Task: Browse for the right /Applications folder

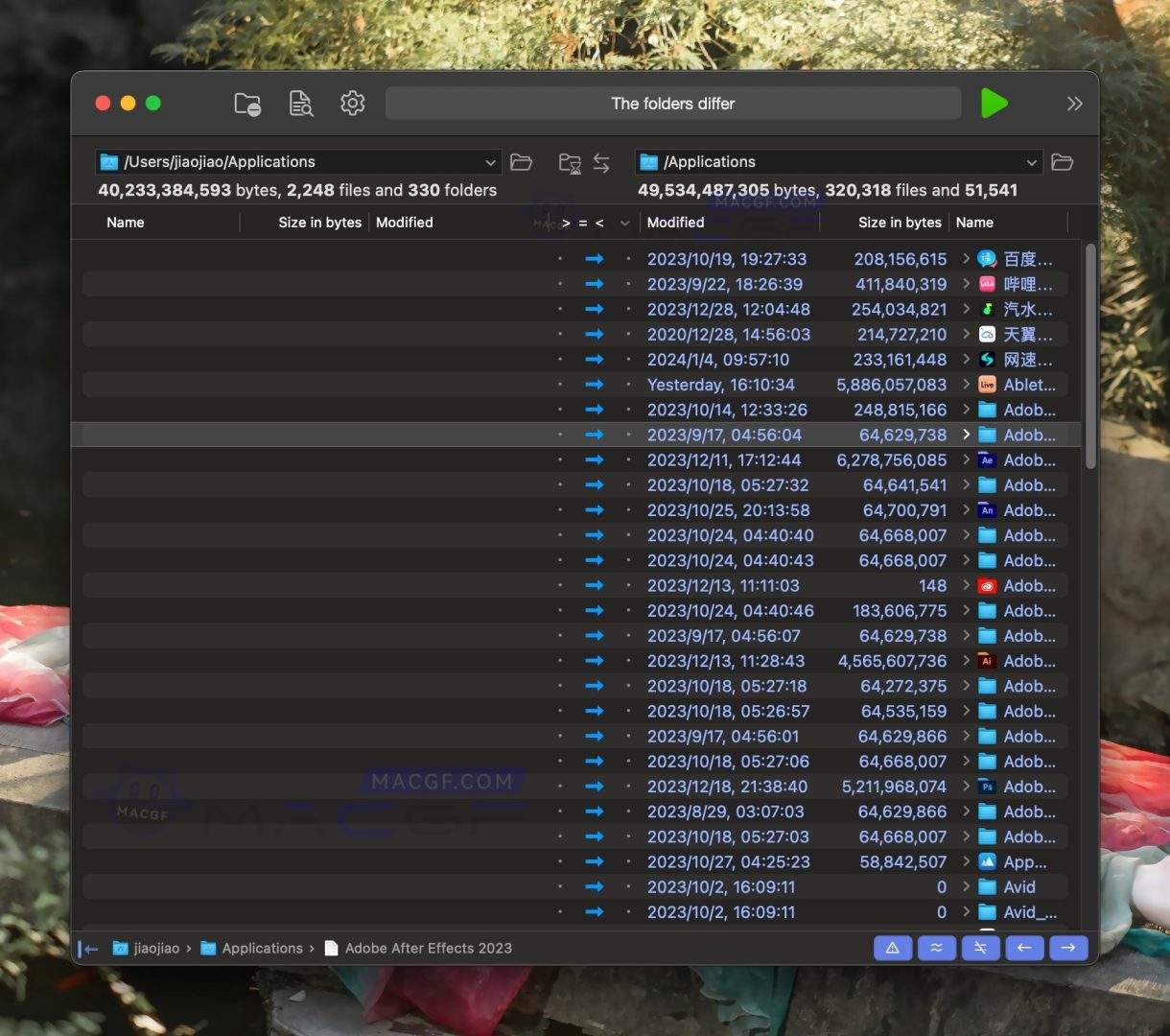Action: tap(1062, 162)
